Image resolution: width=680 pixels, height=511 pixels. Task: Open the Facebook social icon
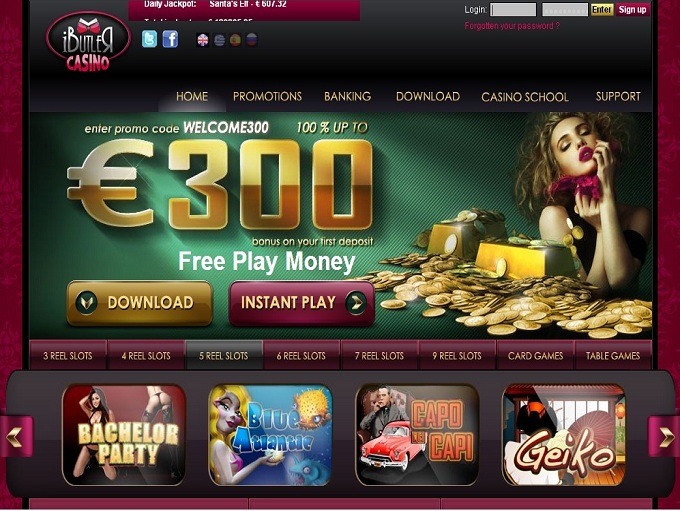point(170,39)
